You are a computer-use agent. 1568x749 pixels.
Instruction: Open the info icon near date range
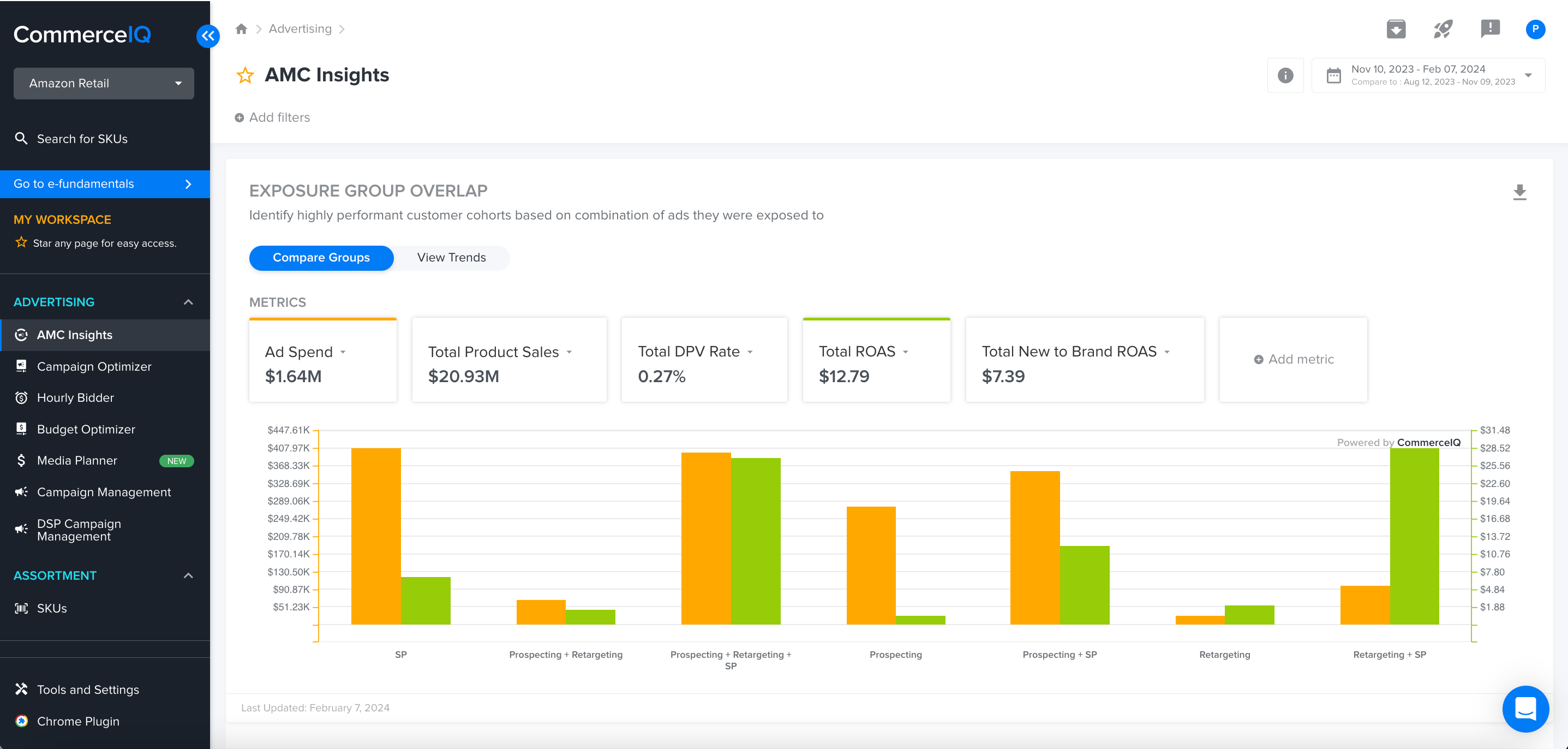click(x=1285, y=75)
